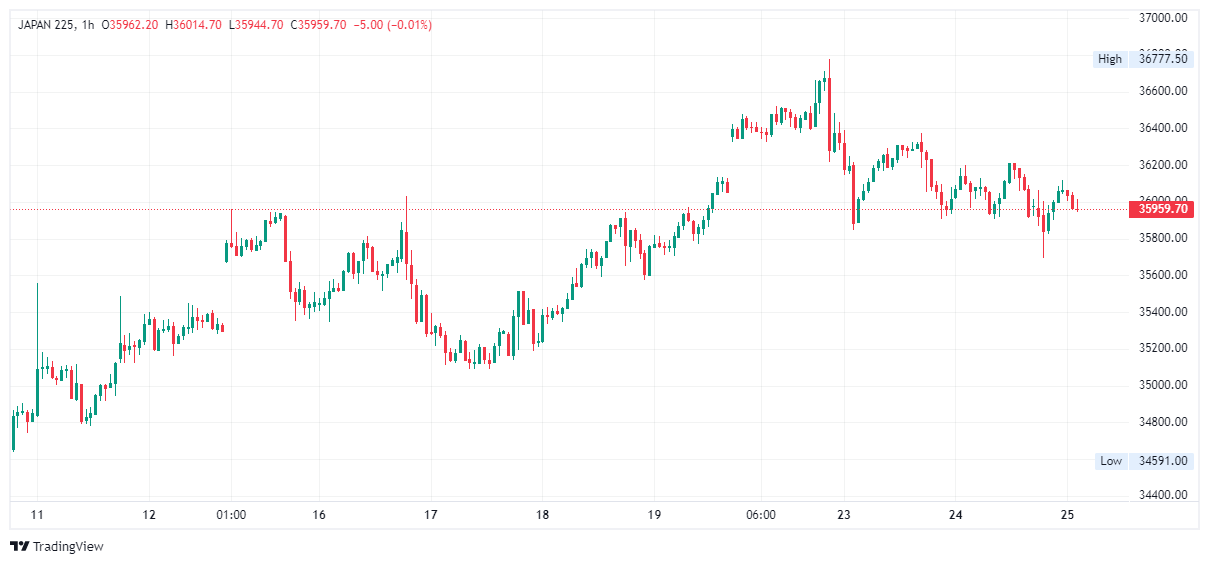Click the 35000.00 price axis label
The width and height of the screenshot is (1209, 564).
point(1163,385)
